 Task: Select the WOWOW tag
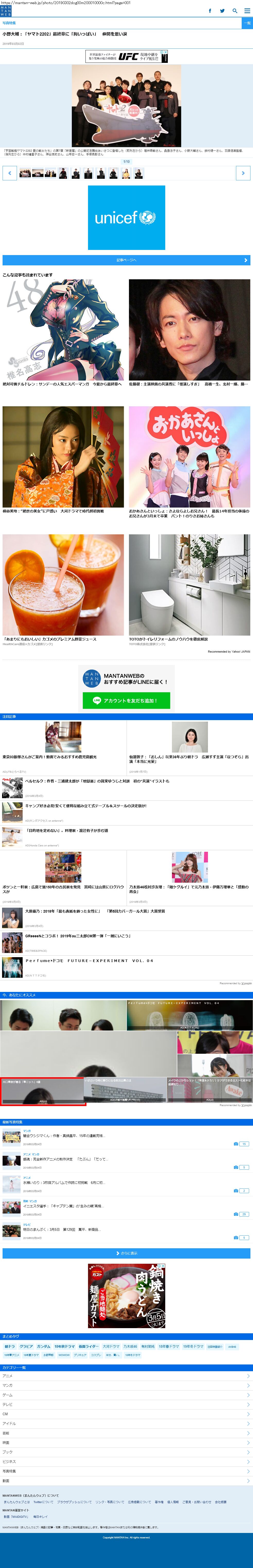coord(64,1355)
